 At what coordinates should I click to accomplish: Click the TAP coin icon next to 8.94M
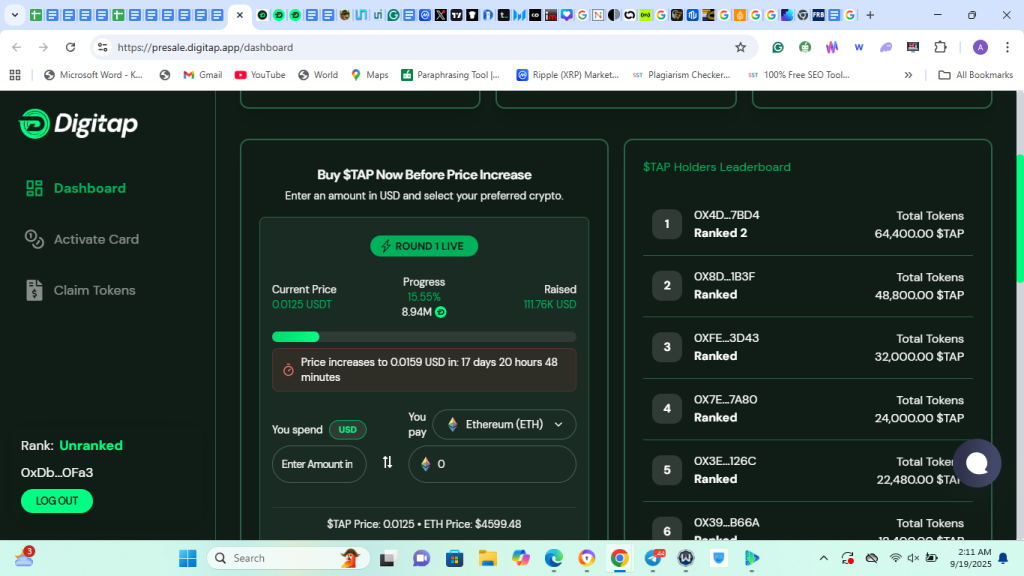(x=441, y=312)
